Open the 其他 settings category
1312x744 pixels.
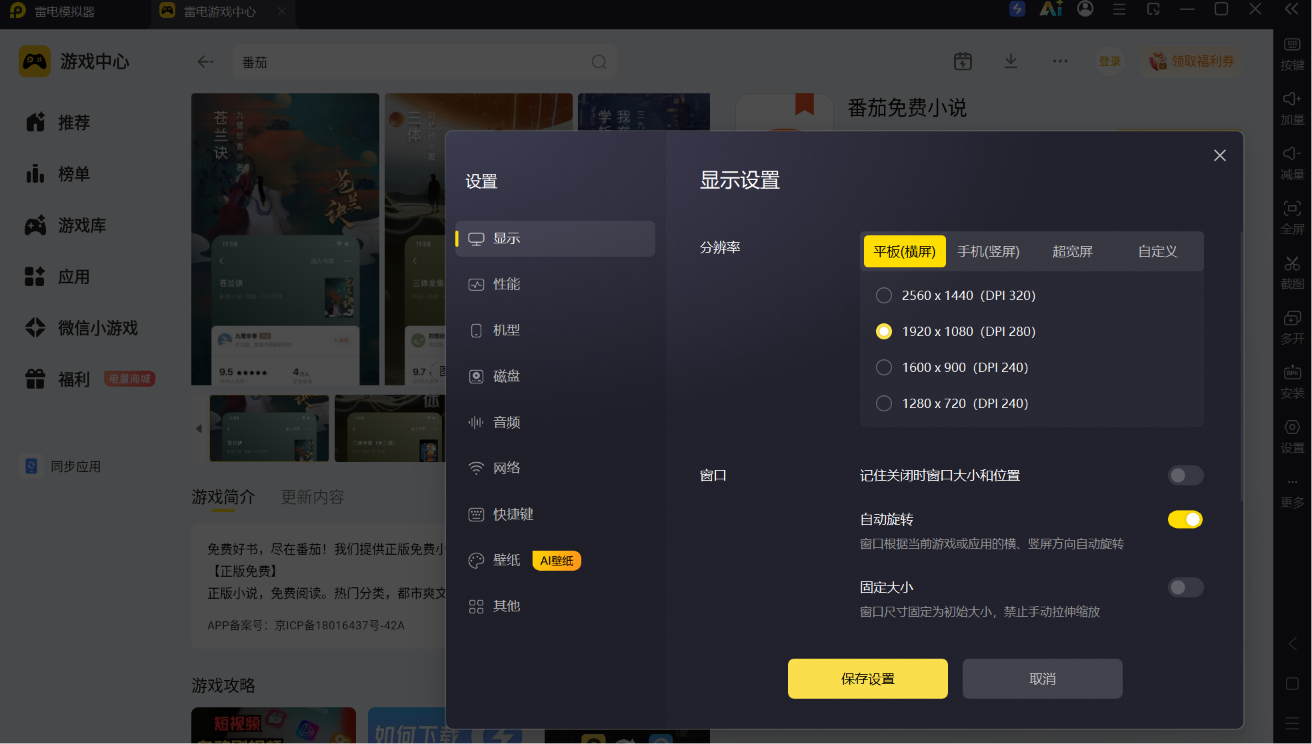click(555, 606)
